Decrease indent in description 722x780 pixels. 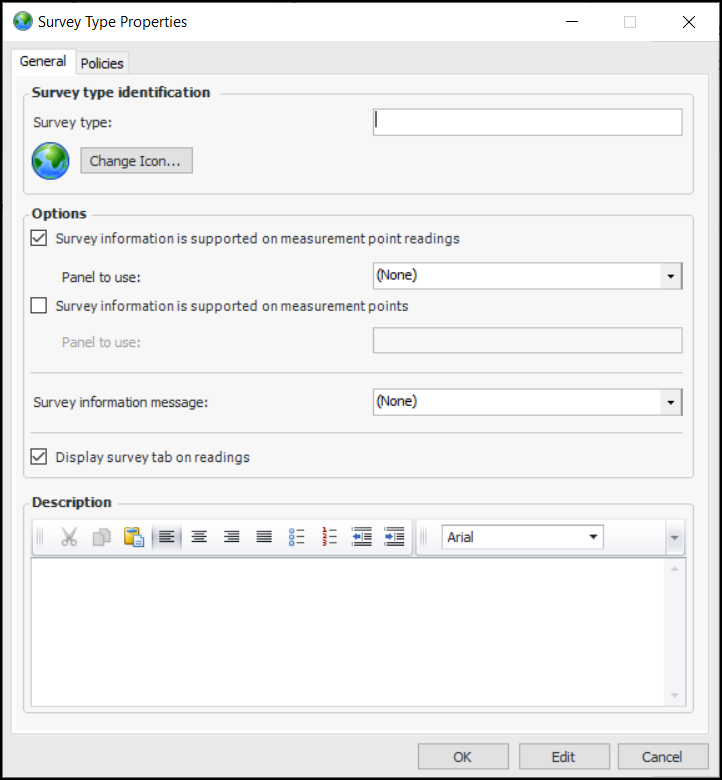coord(362,537)
